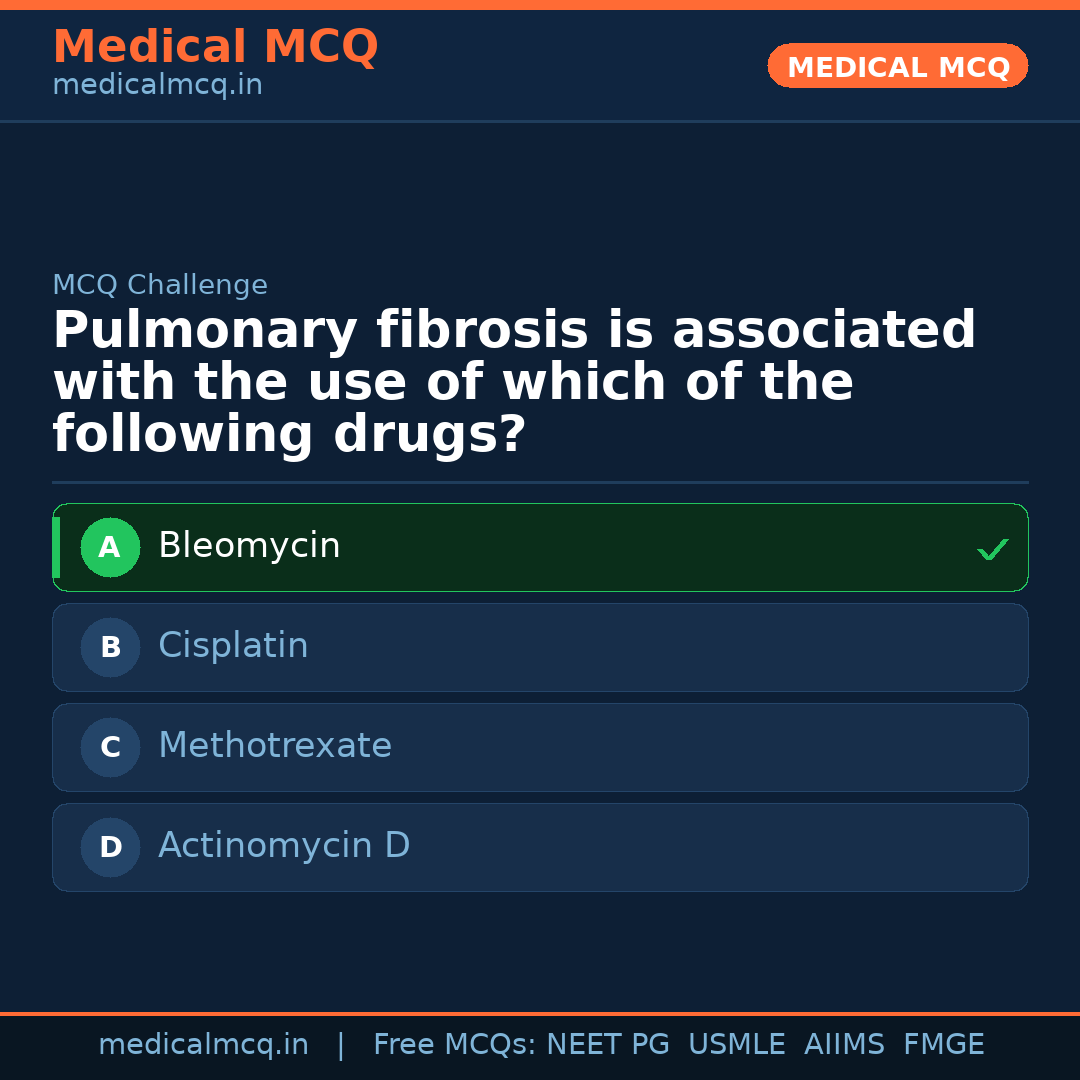
Task: Click the green checkmark on Bleomycin
Action: coord(992,548)
